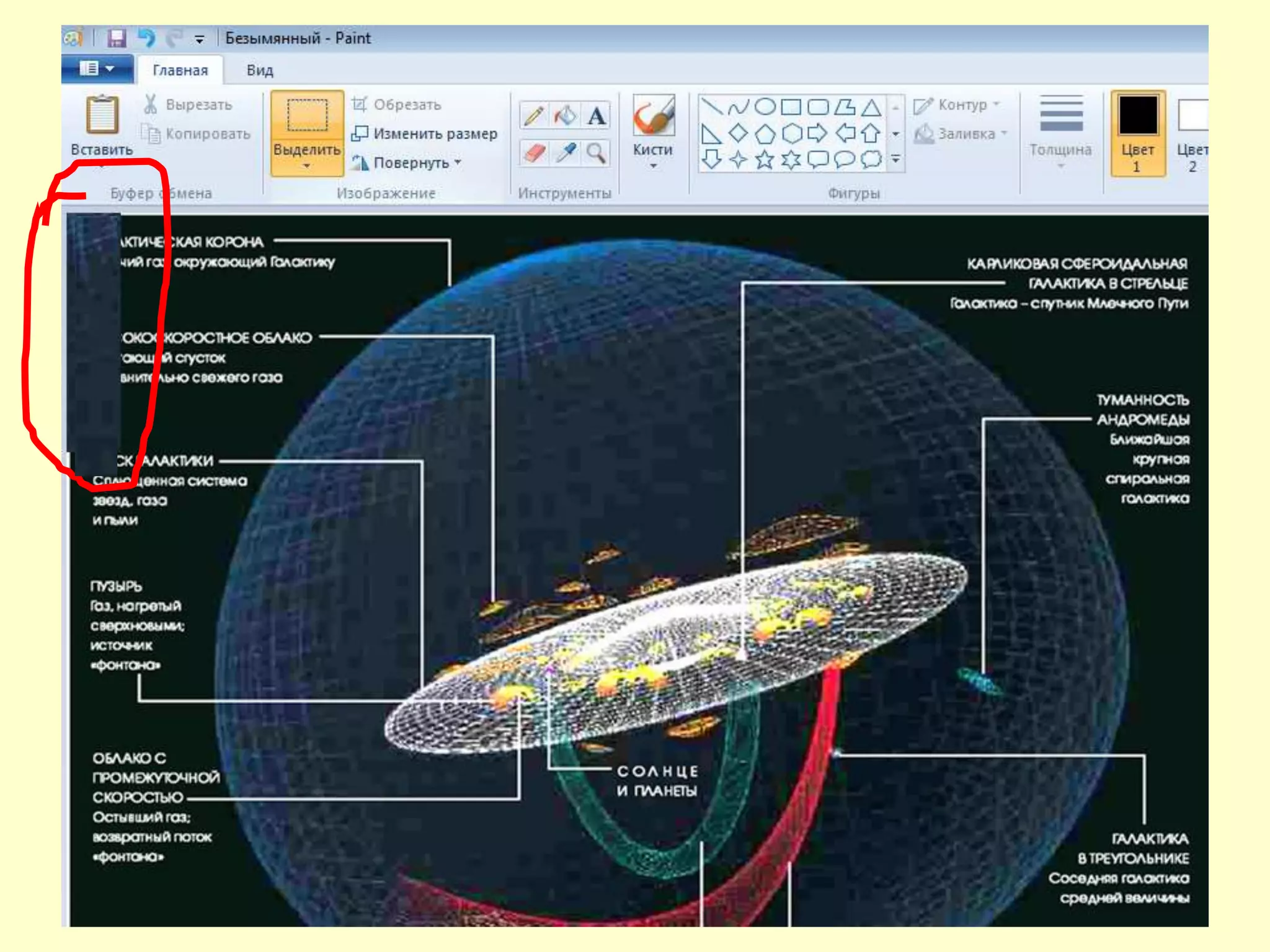Expand the Кисти brushes dropdown
The width and height of the screenshot is (1270, 952).
click(x=652, y=165)
